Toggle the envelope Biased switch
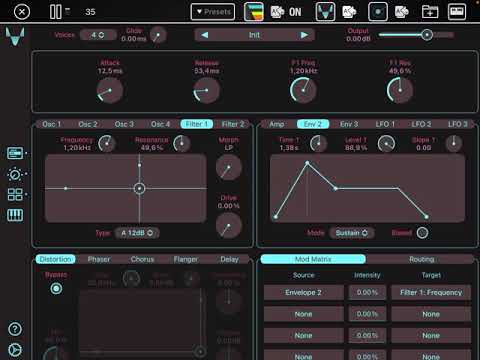The width and height of the screenshot is (480, 360). pos(422,233)
